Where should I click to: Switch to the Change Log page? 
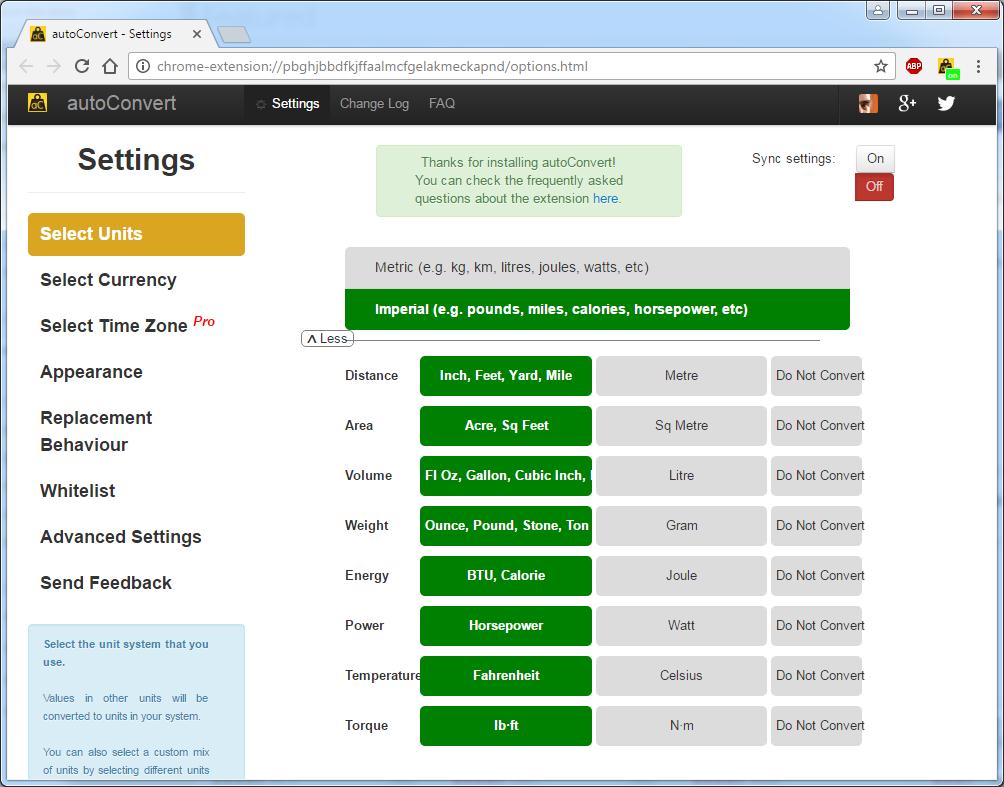pos(374,103)
